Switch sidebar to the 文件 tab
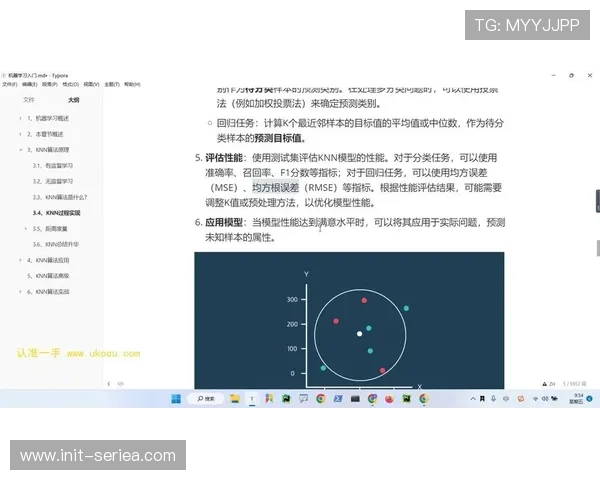This screenshot has width=600, height=480. click(29, 100)
